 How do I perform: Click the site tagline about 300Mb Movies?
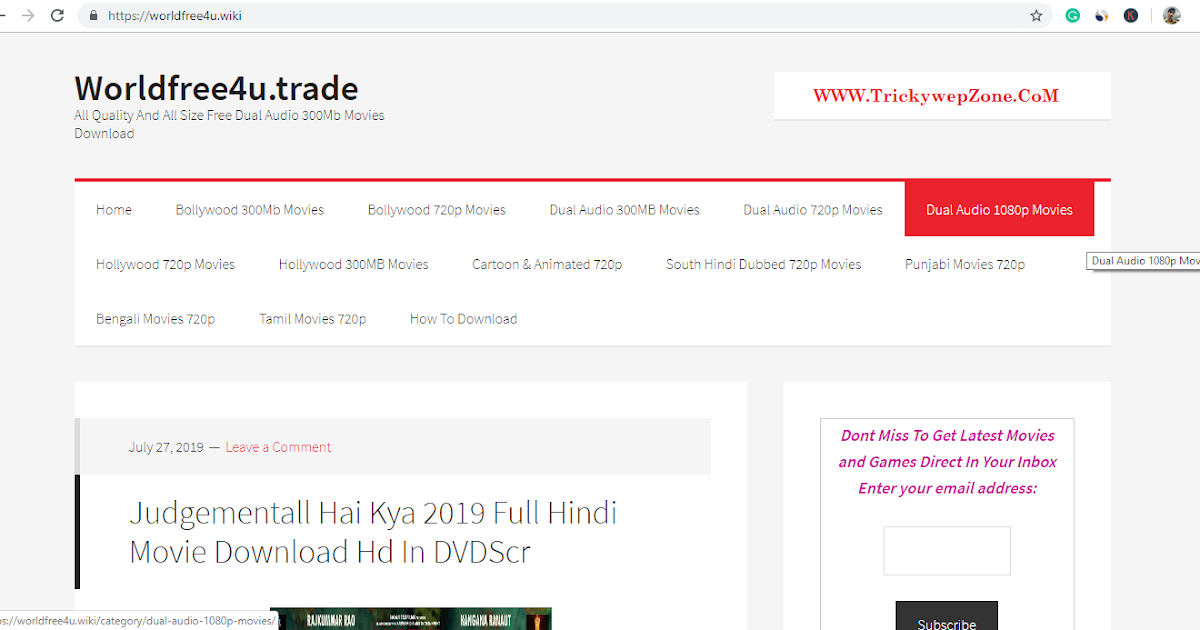tap(229, 124)
